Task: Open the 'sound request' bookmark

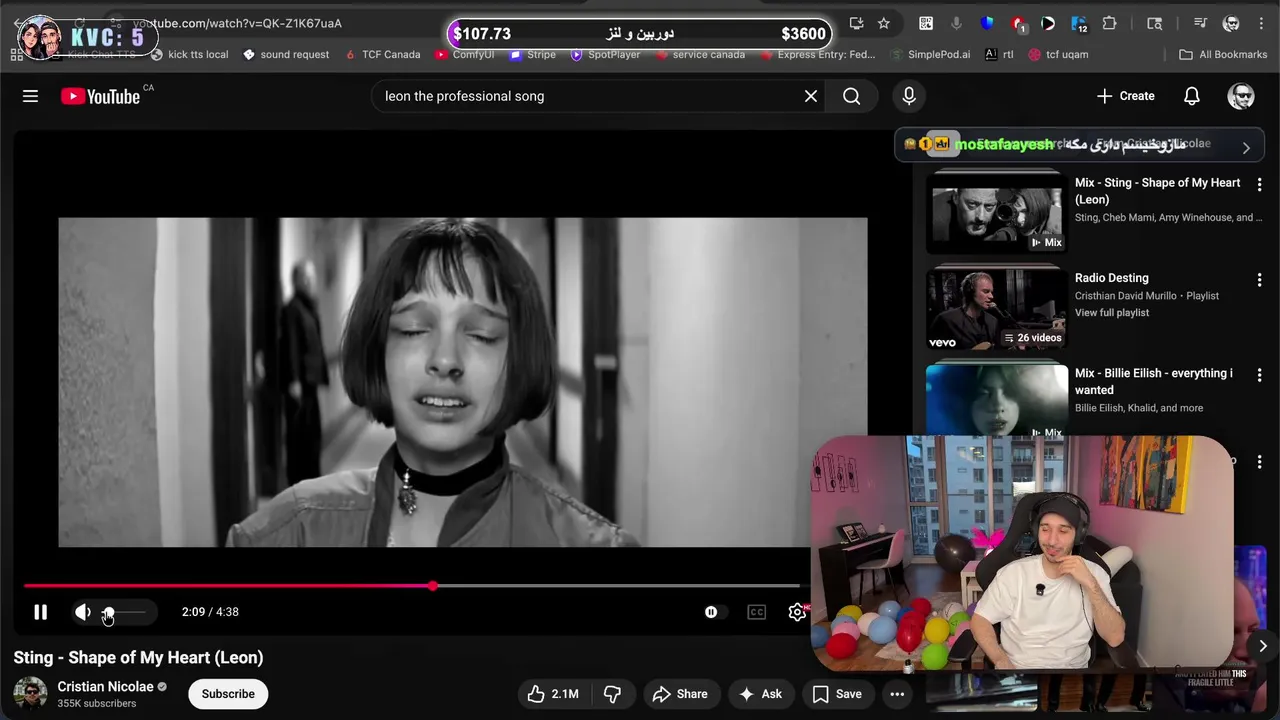Action: pos(286,54)
